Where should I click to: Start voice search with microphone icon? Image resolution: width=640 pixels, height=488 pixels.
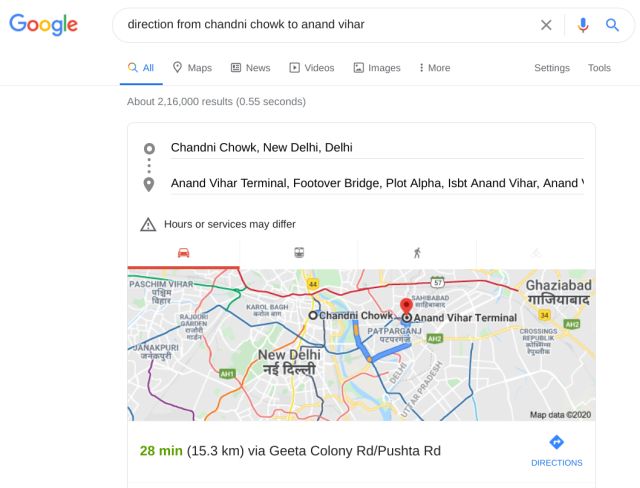pos(583,25)
